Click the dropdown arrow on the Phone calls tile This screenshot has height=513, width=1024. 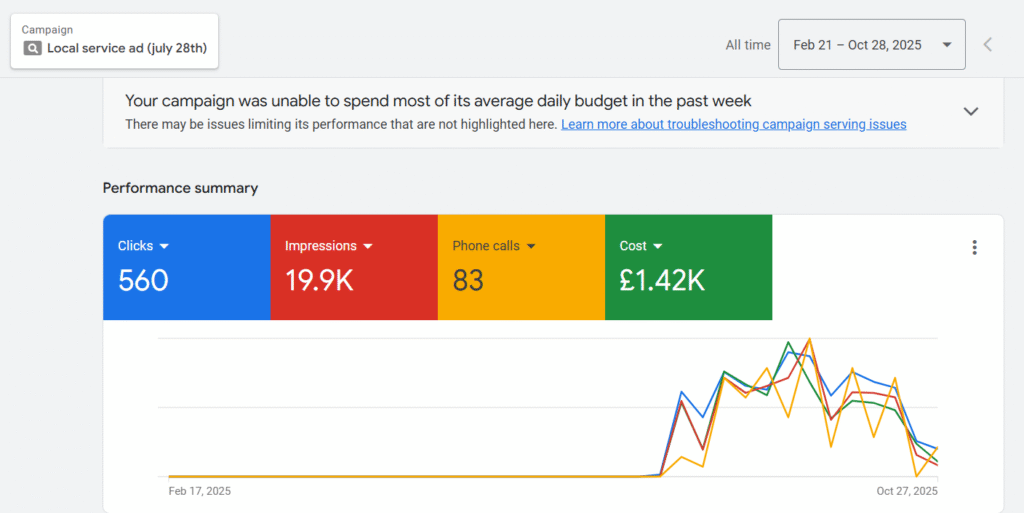[x=531, y=246]
